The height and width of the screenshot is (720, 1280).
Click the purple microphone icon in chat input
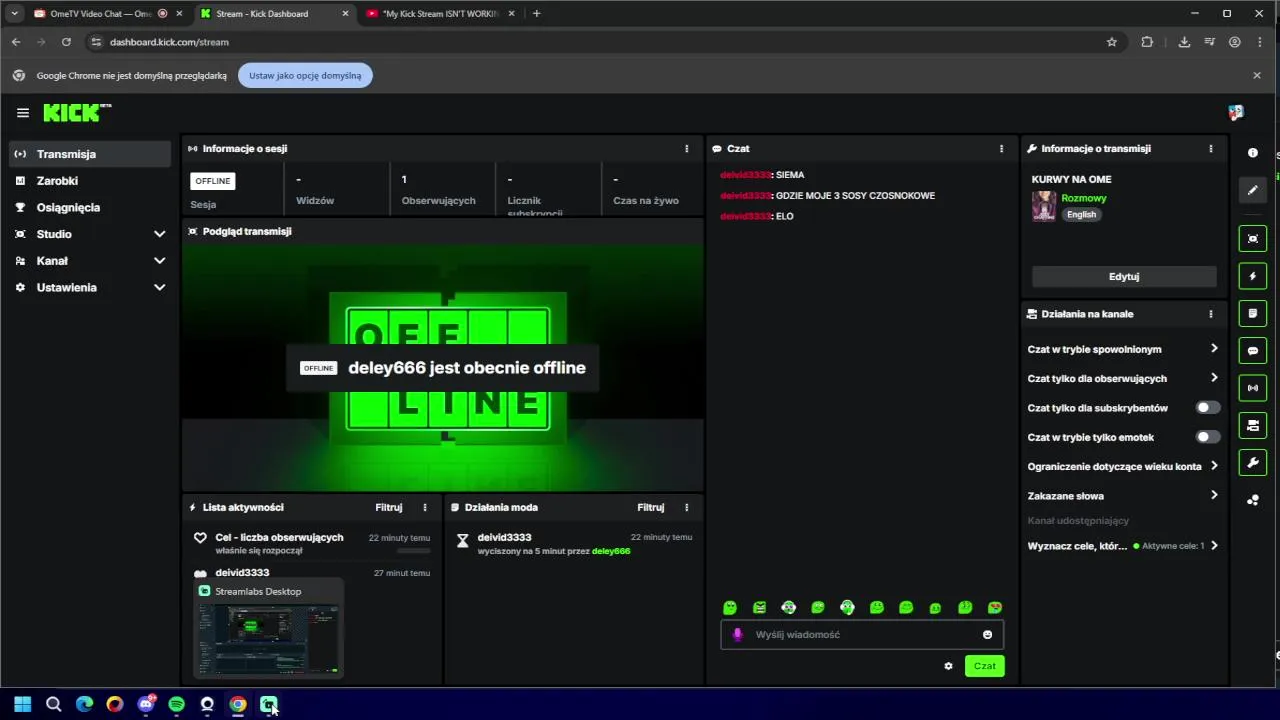738,634
